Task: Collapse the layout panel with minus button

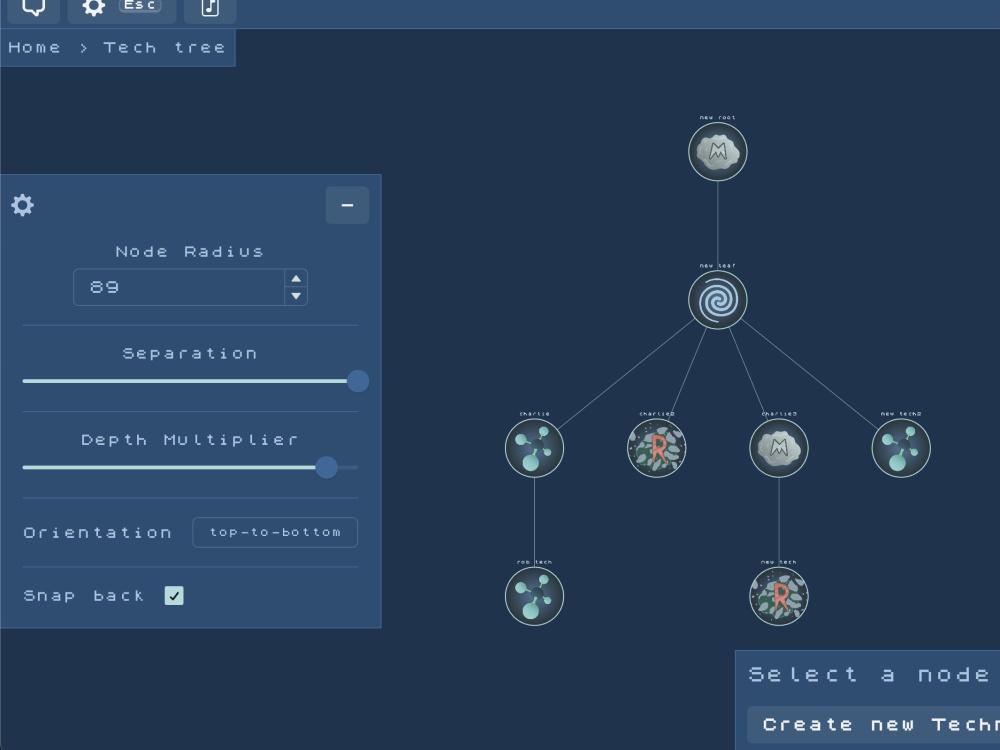Action: tap(348, 205)
